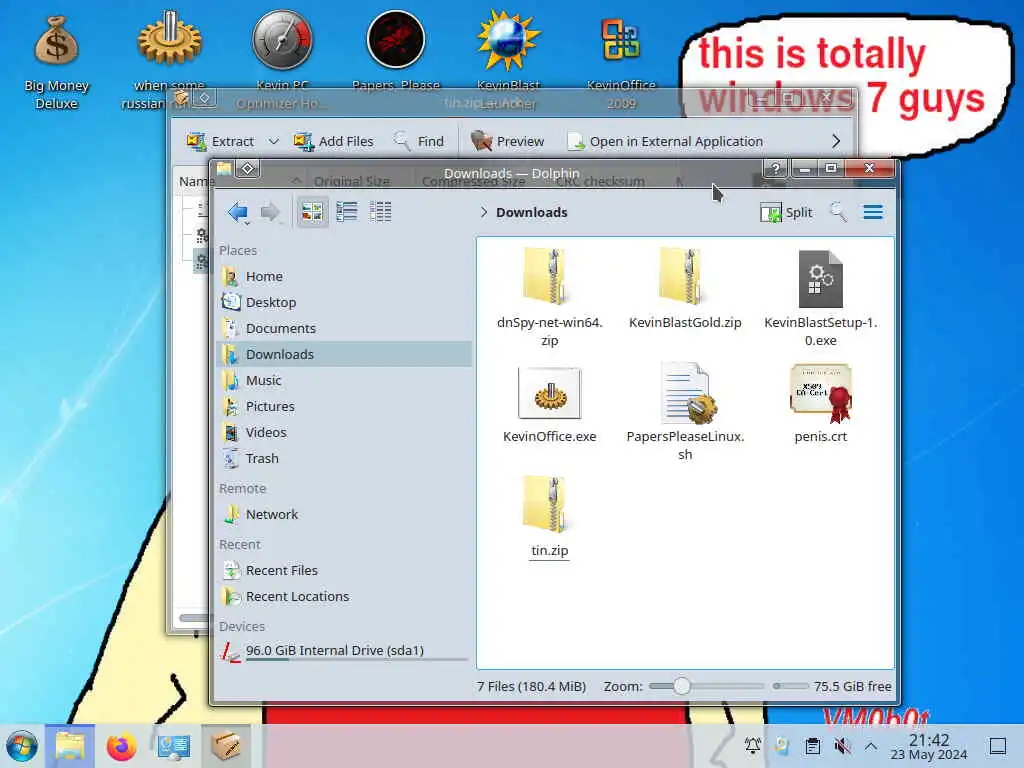The height and width of the screenshot is (768, 1024).
Task: Select Downloads in Places panel
Action: point(344,354)
